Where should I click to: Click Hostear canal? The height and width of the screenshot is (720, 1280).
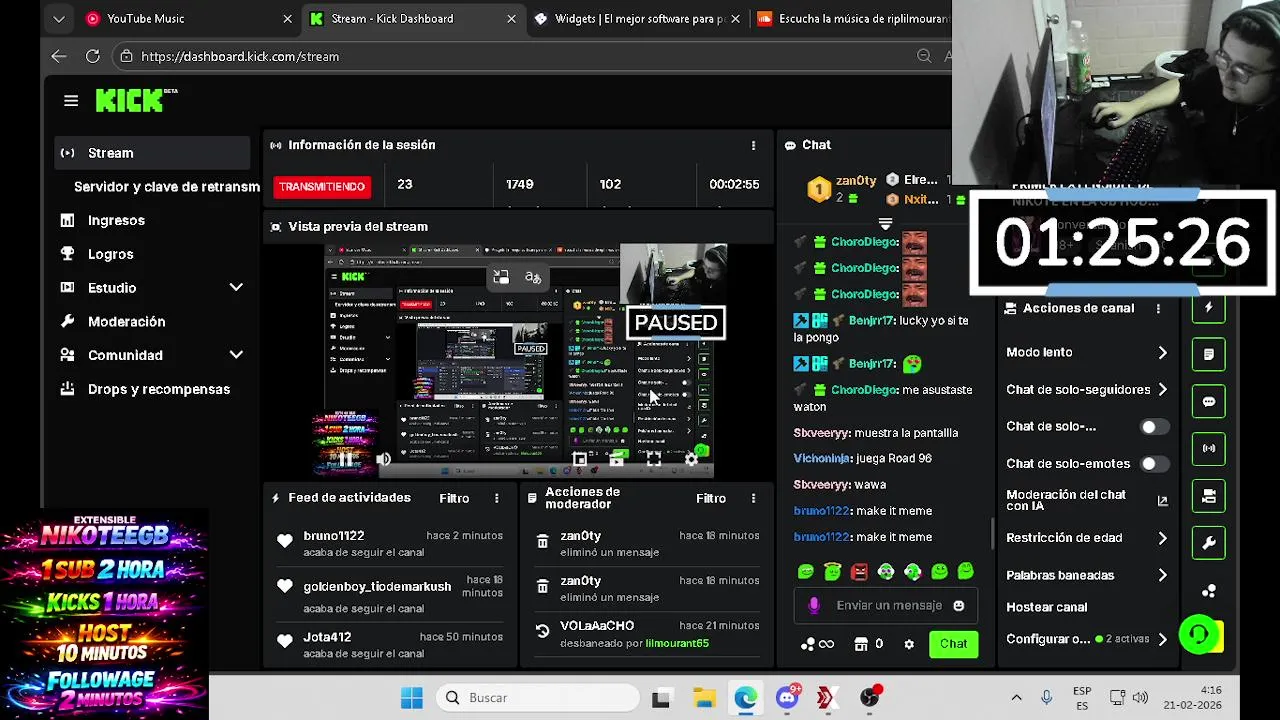click(1046, 607)
